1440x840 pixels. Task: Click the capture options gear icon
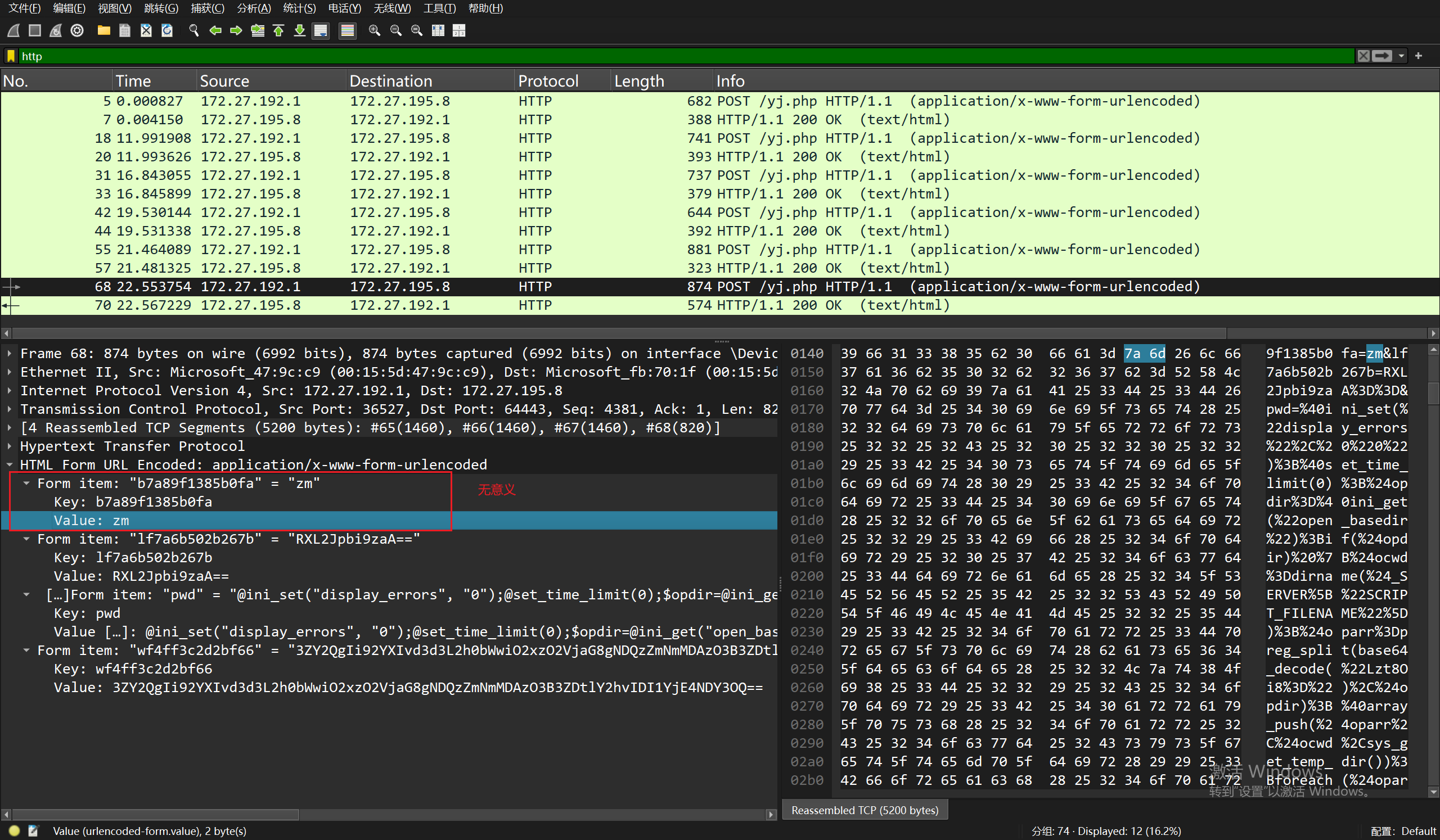[x=77, y=30]
